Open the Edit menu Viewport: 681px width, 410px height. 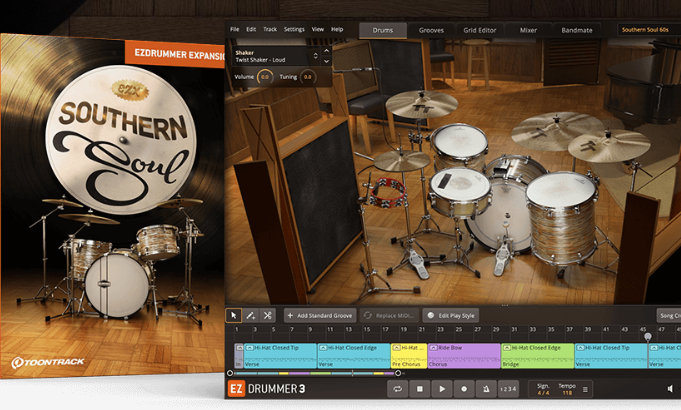tap(251, 29)
